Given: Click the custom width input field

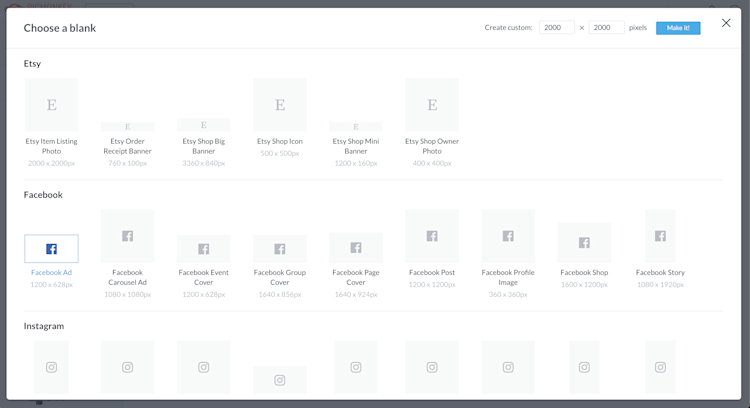Looking at the screenshot, I should 556,28.
